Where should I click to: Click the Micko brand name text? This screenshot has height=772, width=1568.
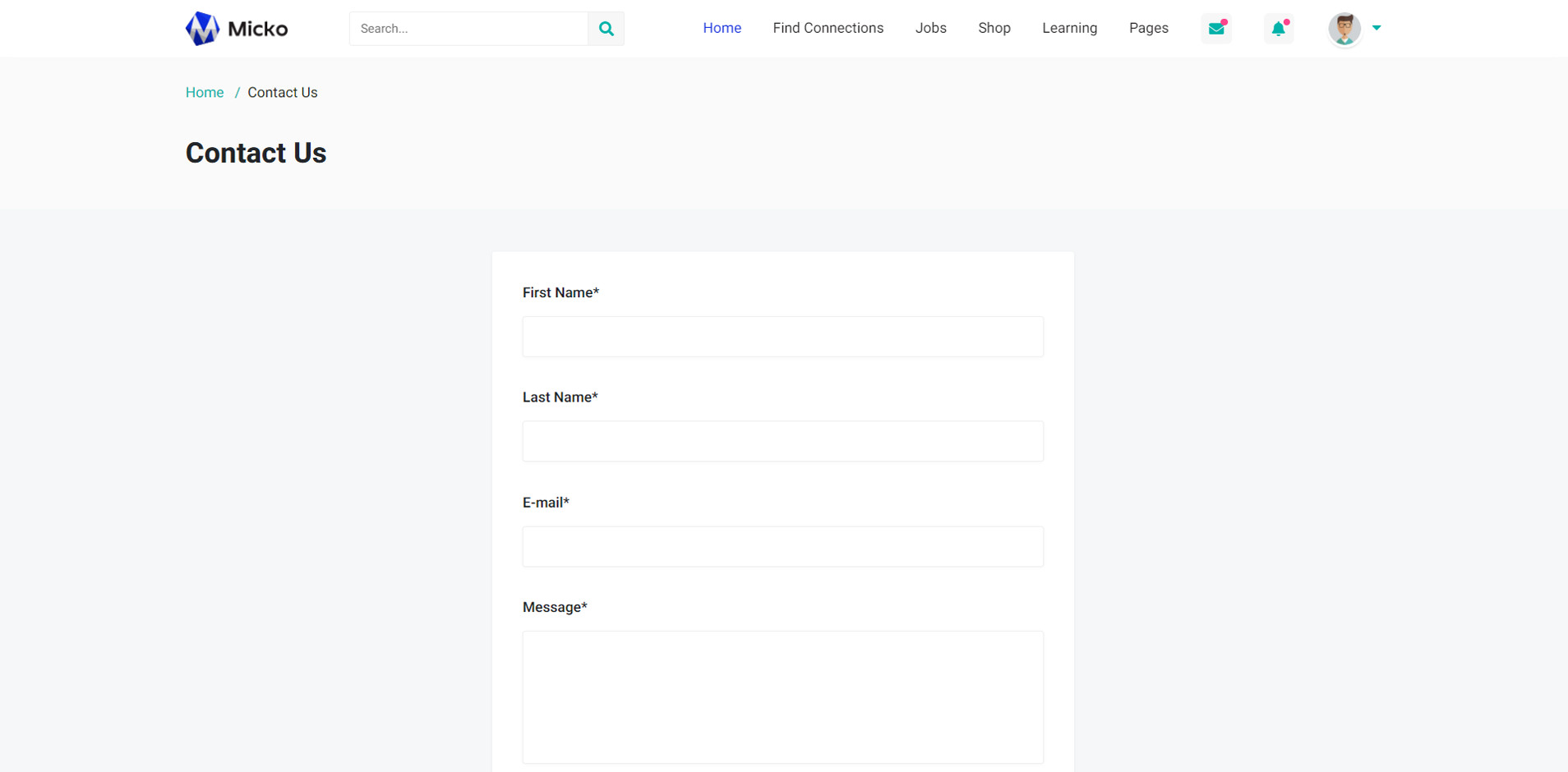pyautogui.click(x=257, y=30)
